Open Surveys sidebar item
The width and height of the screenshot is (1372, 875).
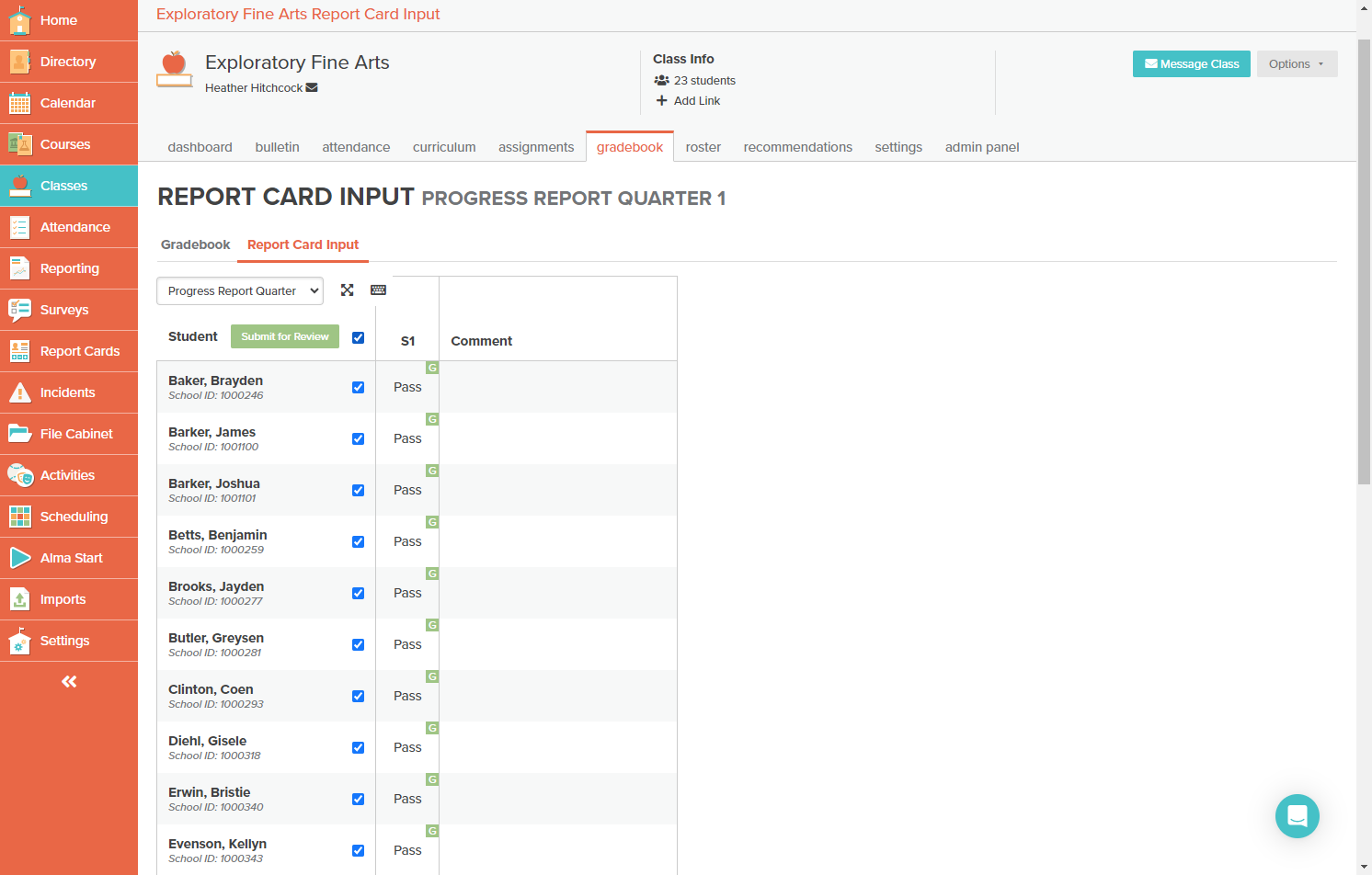[69, 310]
